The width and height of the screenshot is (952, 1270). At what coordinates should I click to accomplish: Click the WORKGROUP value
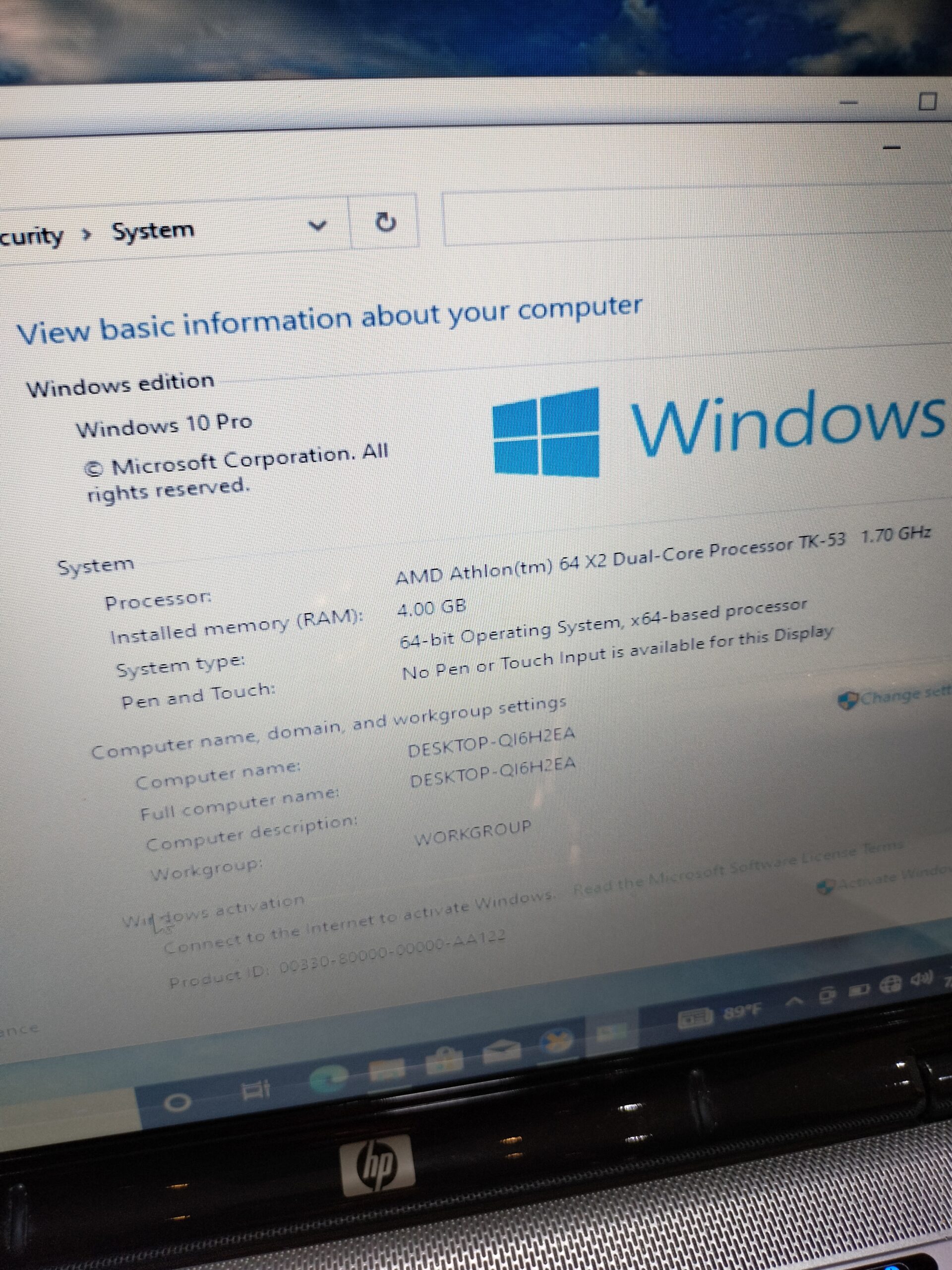tap(473, 832)
